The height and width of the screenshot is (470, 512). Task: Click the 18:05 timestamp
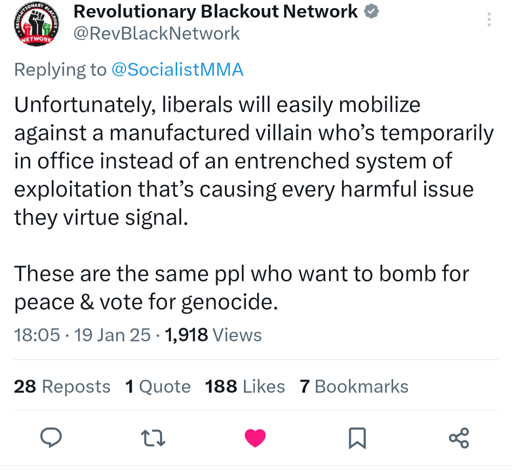(37, 335)
